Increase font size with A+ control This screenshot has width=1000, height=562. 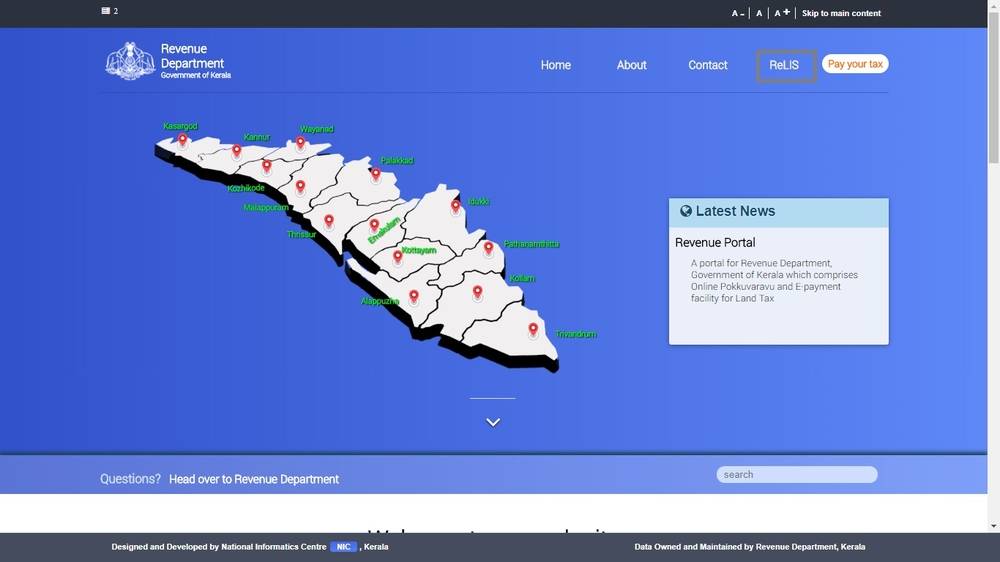click(782, 13)
